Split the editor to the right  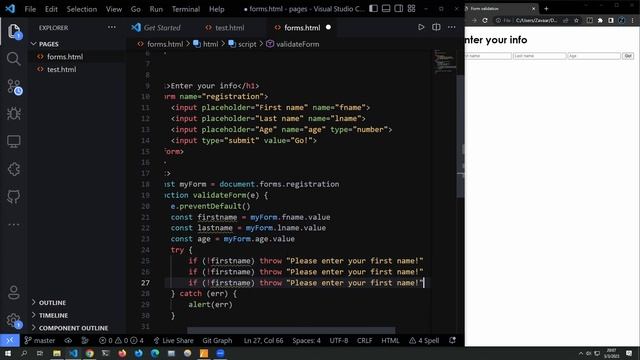pos(436,27)
